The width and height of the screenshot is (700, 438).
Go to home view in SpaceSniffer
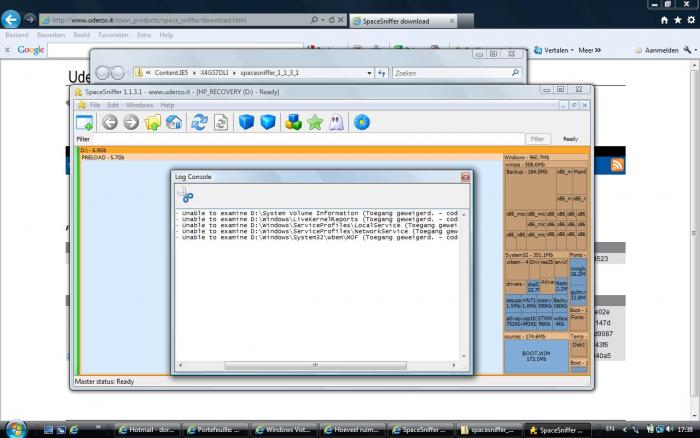coord(174,122)
